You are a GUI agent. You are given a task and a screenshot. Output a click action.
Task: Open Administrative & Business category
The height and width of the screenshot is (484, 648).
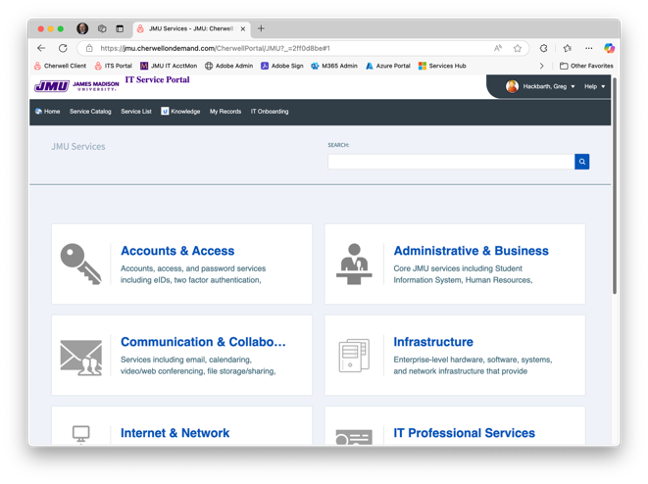click(x=471, y=251)
